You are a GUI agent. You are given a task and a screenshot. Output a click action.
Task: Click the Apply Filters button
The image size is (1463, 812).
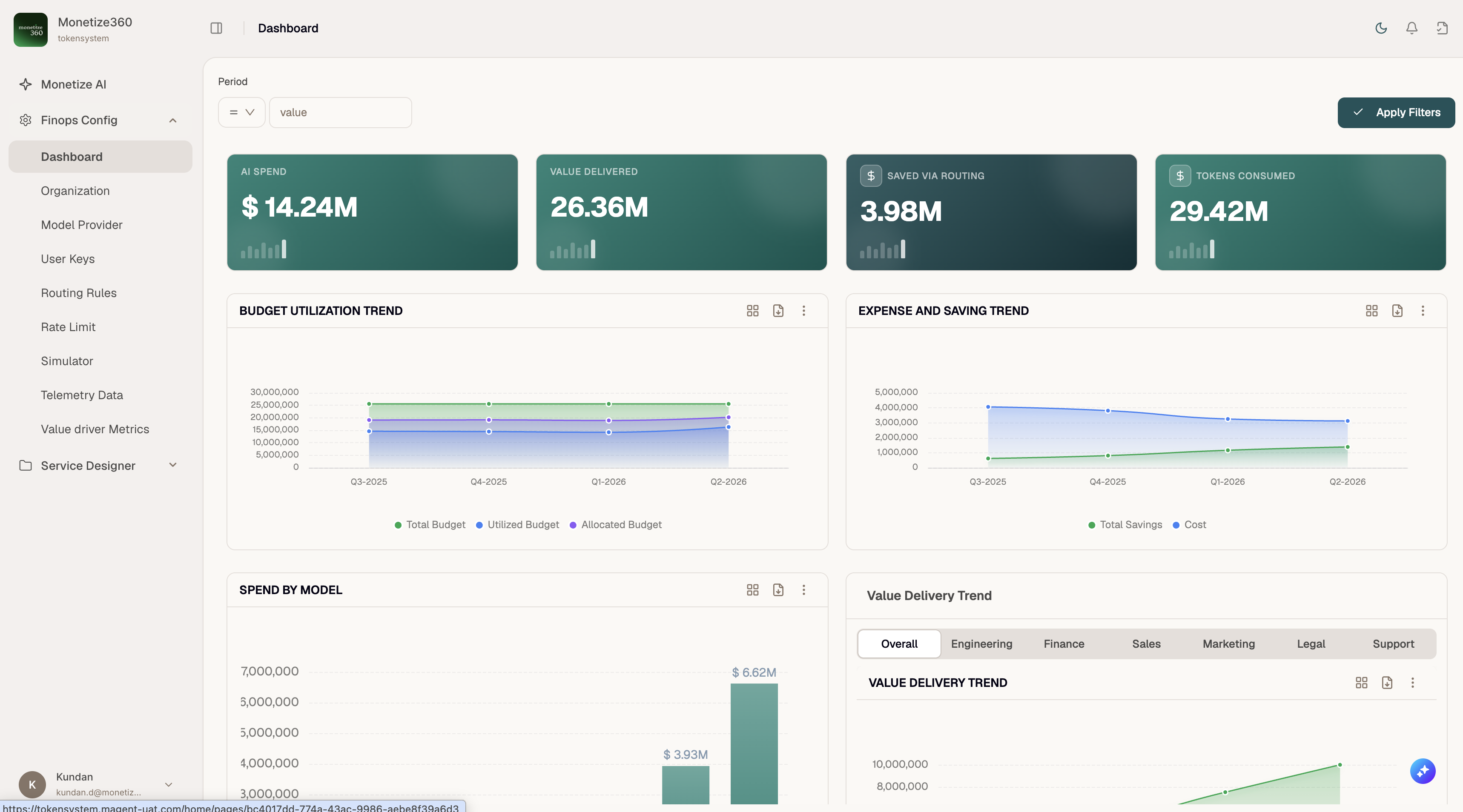click(1396, 112)
